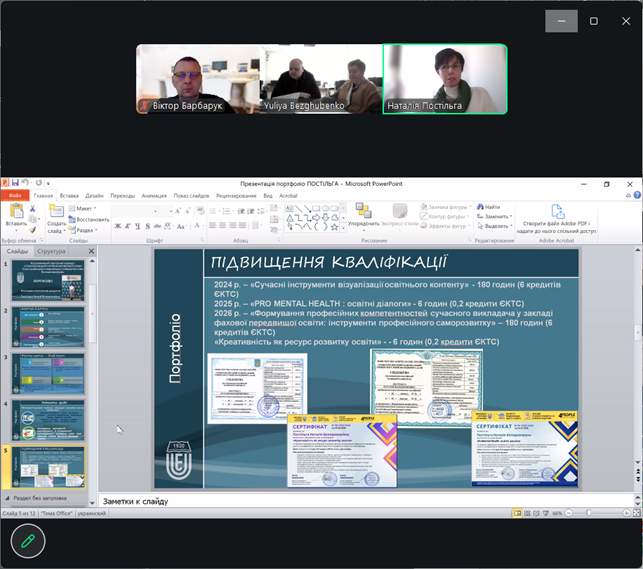Click Віктор Барбарук video tile
Screen dimensions: 643x569
tap(198, 79)
